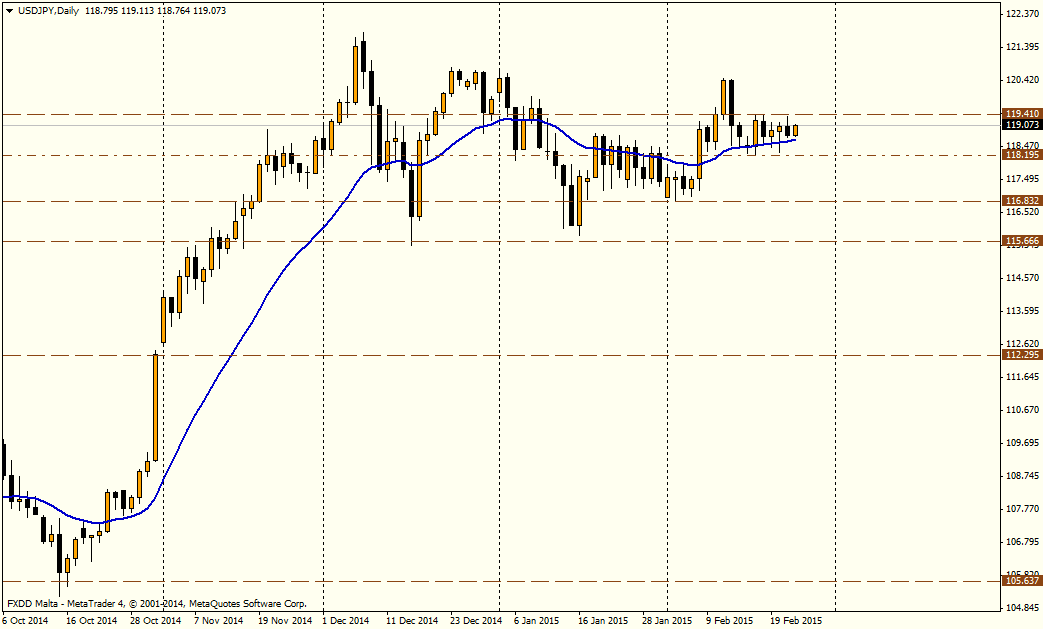Click the 112.295 price level label
This screenshot has height=629, width=1043.
[1020, 355]
